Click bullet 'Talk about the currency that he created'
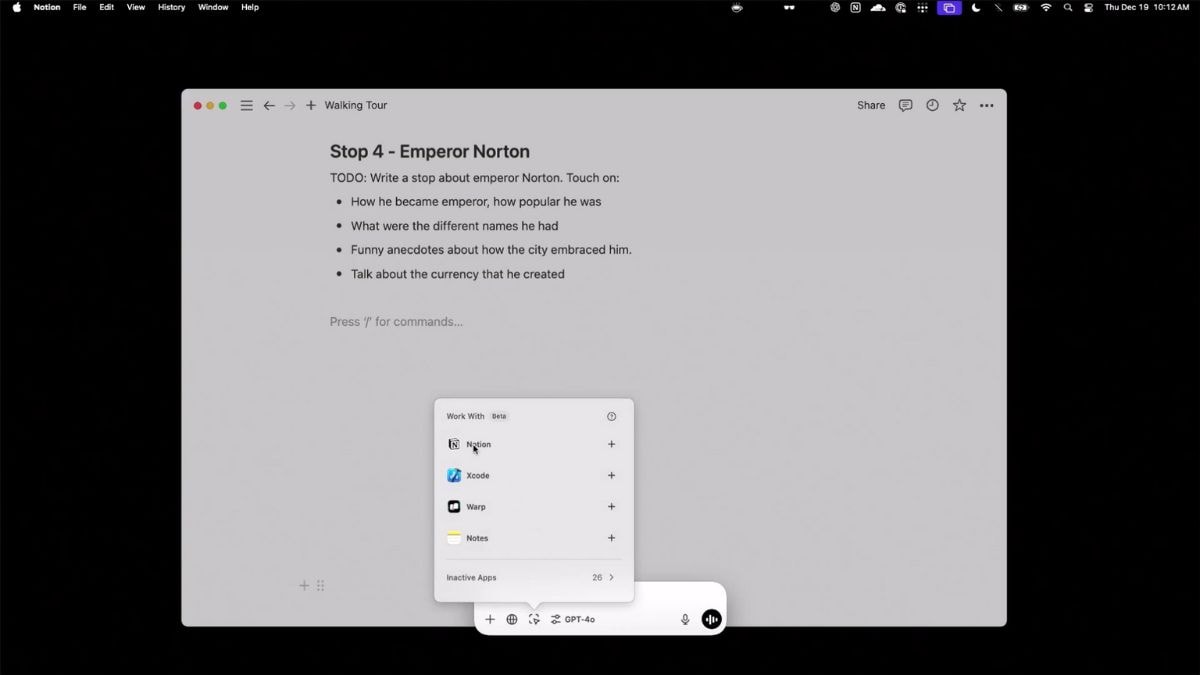Viewport: 1200px width, 675px height. pos(457,274)
